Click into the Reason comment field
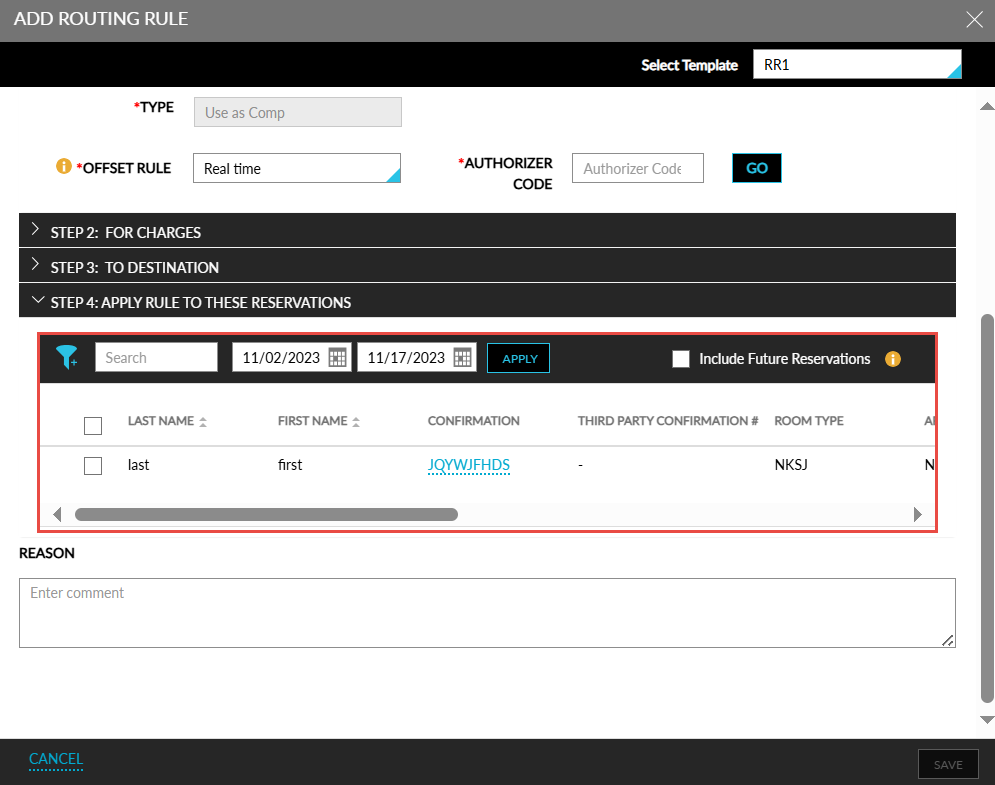 pyautogui.click(x=486, y=612)
